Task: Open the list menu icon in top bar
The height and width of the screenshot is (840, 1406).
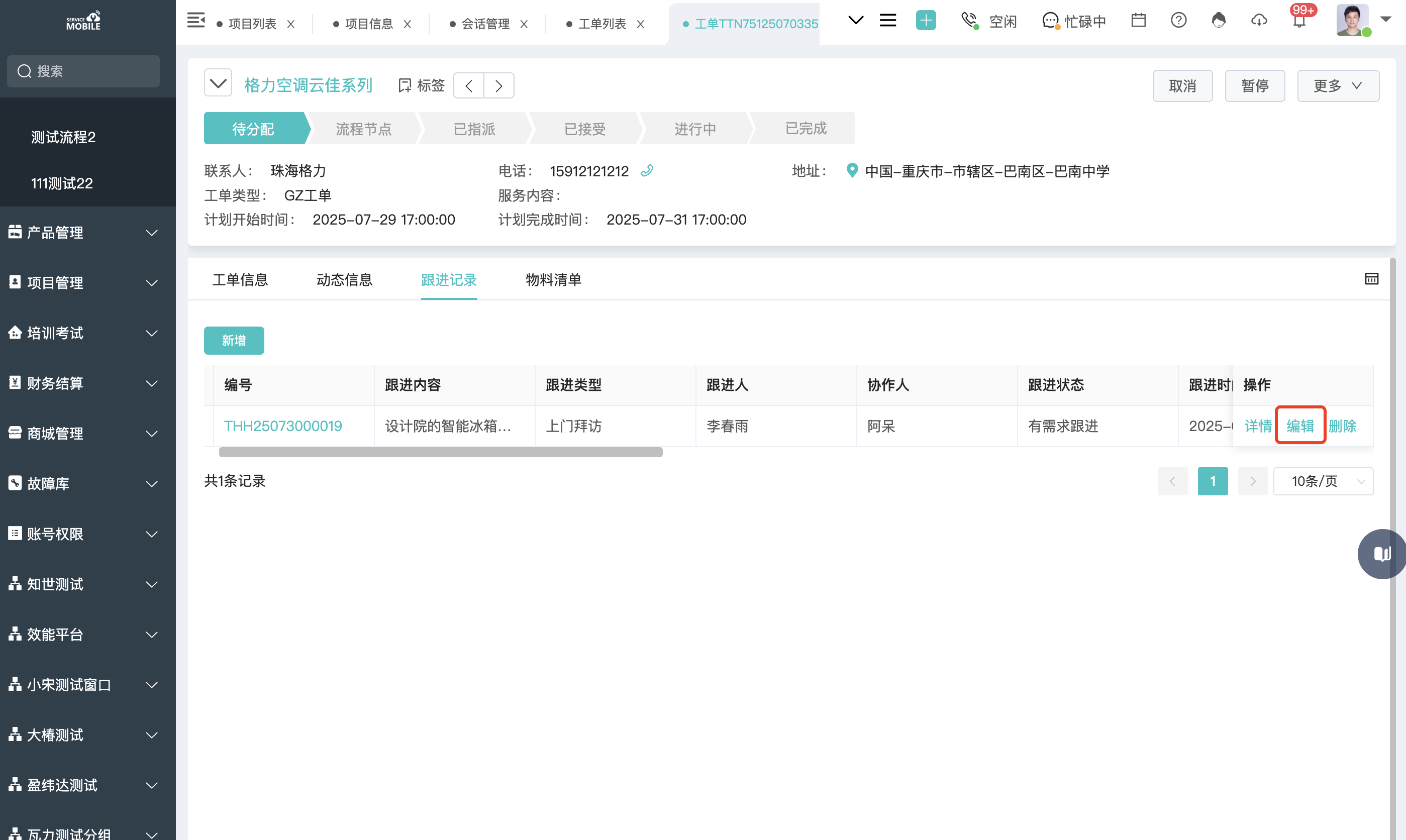Action: click(887, 21)
